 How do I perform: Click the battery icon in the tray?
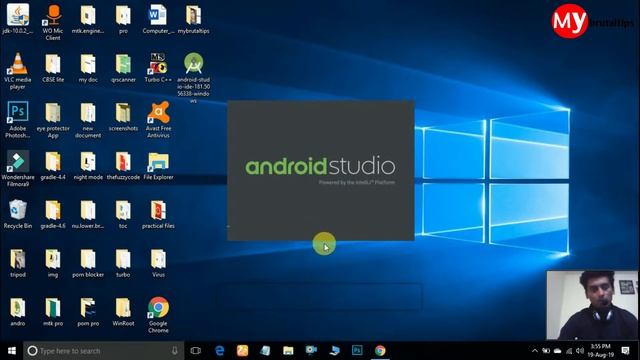point(546,351)
